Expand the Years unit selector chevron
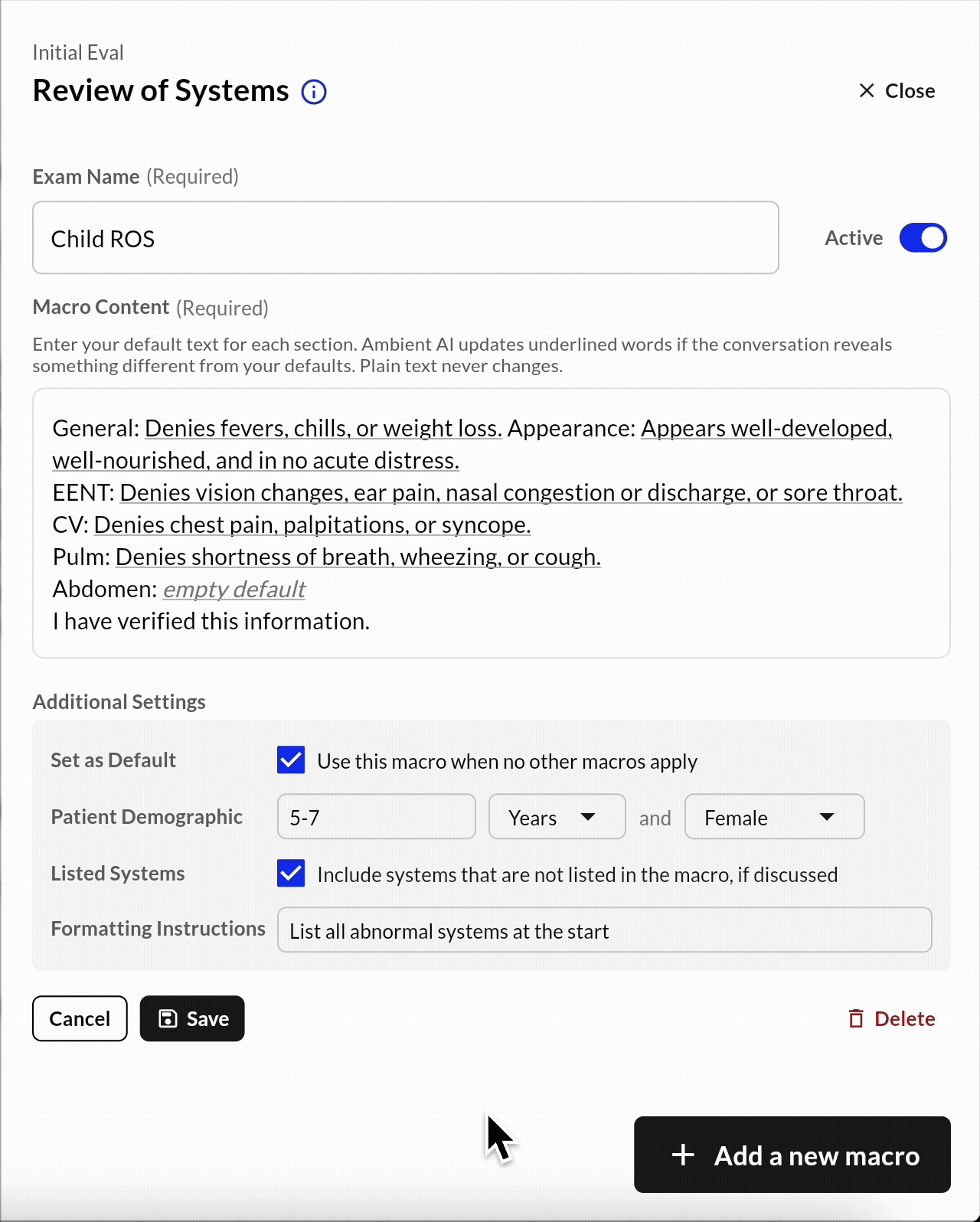Image resolution: width=980 pixels, height=1222 pixels. pos(588,817)
